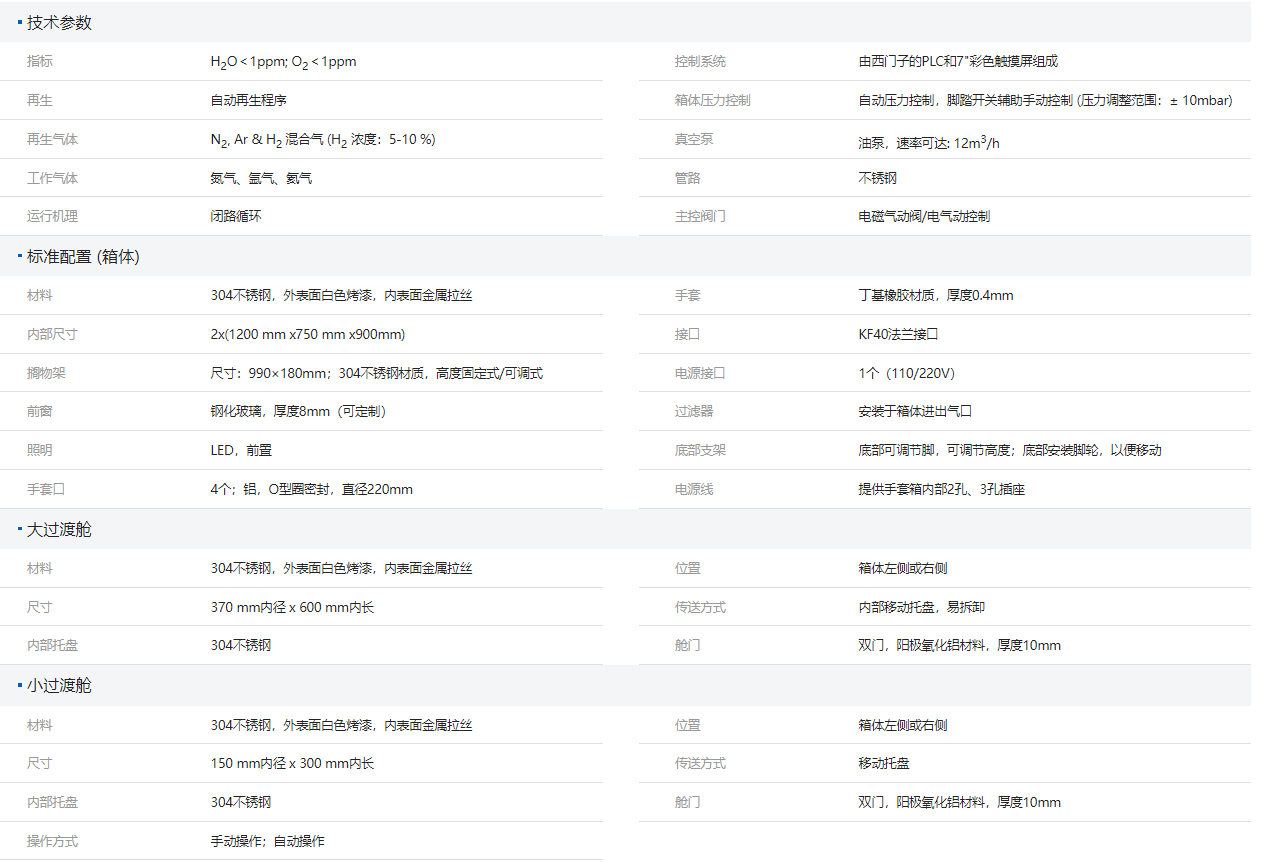Select the 箱体左侧或右侧 text under 大过渡舱
1264x866 pixels.
click(x=903, y=567)
